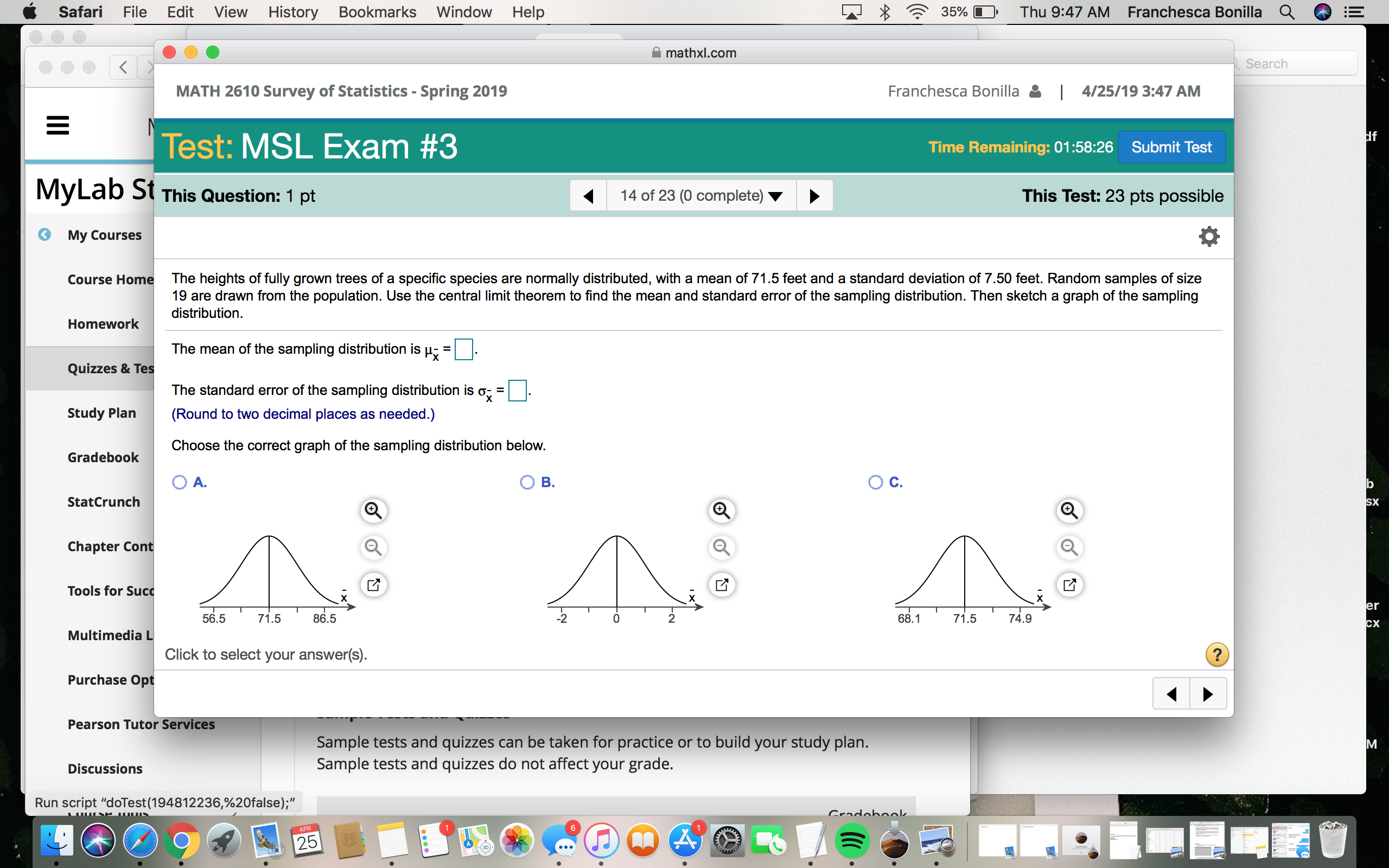Go back using the My Courses arrow
This screenshot has width=1389, height=868.
[x=44, y=235]
